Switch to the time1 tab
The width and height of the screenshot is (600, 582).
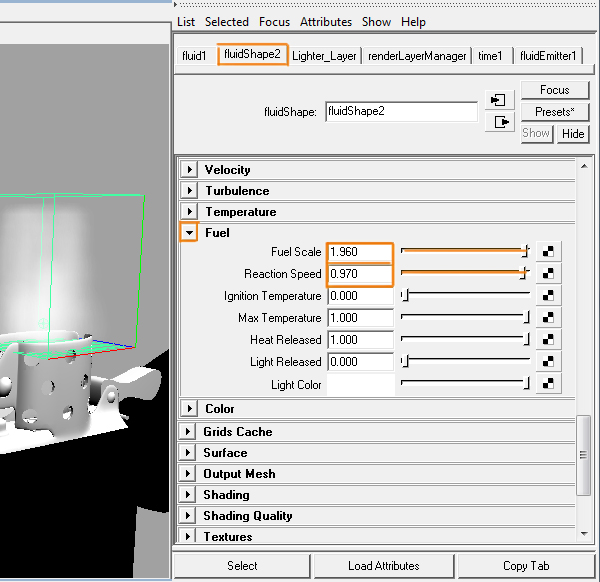click(490, 56)
